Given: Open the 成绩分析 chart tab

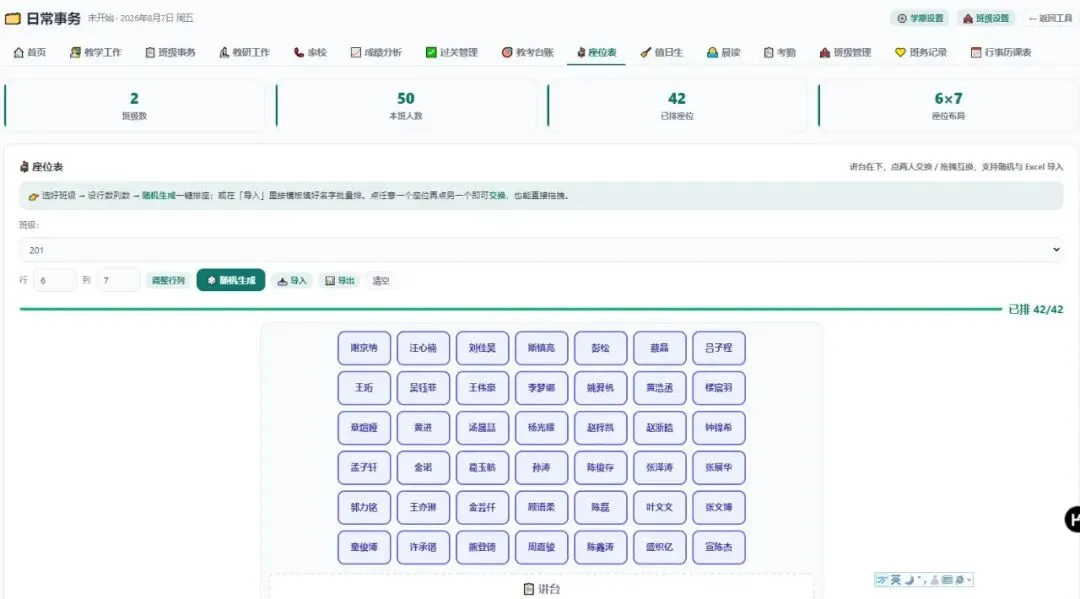Looking at the screenshot, I should coord(376,52).
